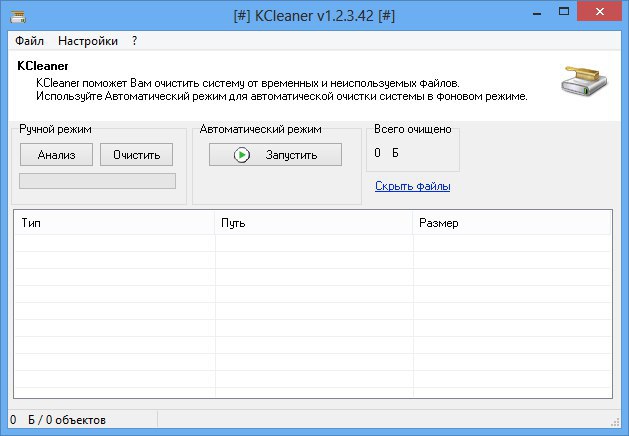The height and width of the screenshot is (436, 629).
Task: Click the Анализ button
Action: 57,155
